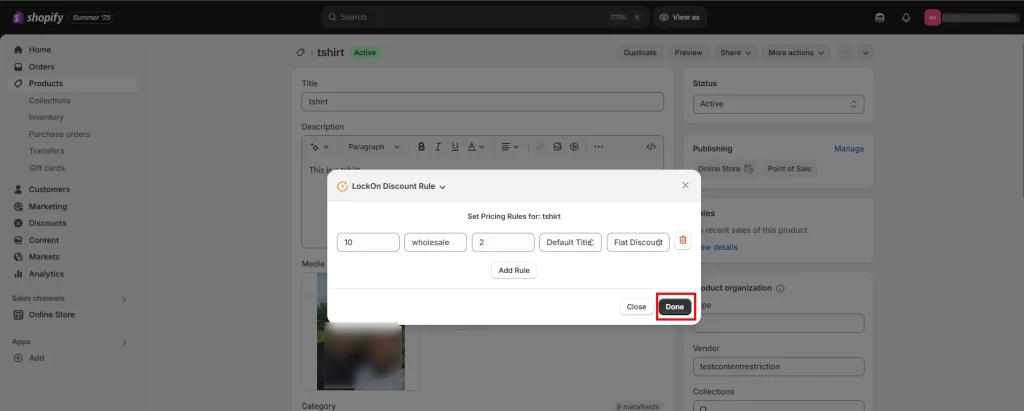Go to Discounts in the sidebar

coord(47,223)
